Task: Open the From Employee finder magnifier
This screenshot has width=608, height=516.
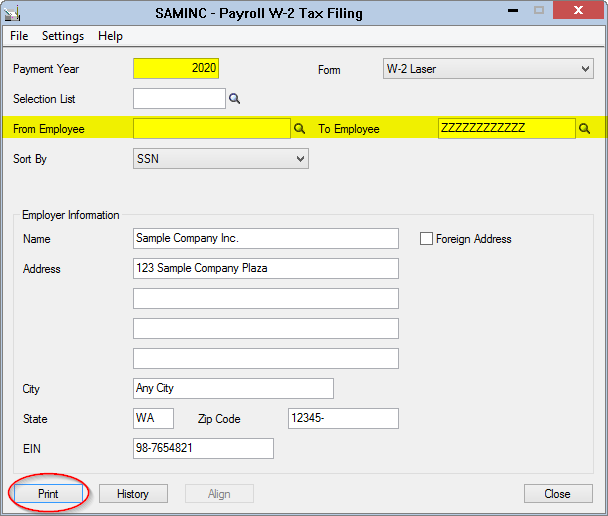Action: (299, 128)
